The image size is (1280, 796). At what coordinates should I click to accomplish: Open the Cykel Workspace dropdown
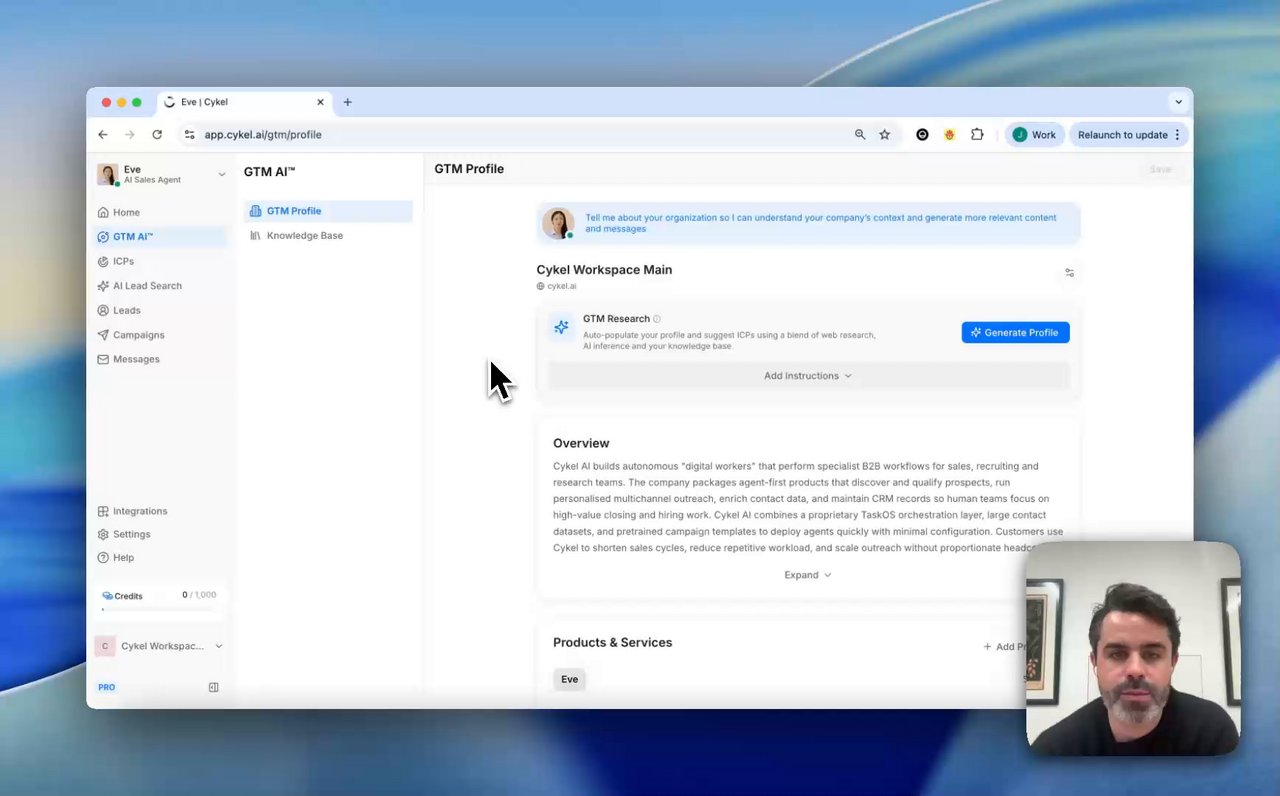click(x=160, y=646)
